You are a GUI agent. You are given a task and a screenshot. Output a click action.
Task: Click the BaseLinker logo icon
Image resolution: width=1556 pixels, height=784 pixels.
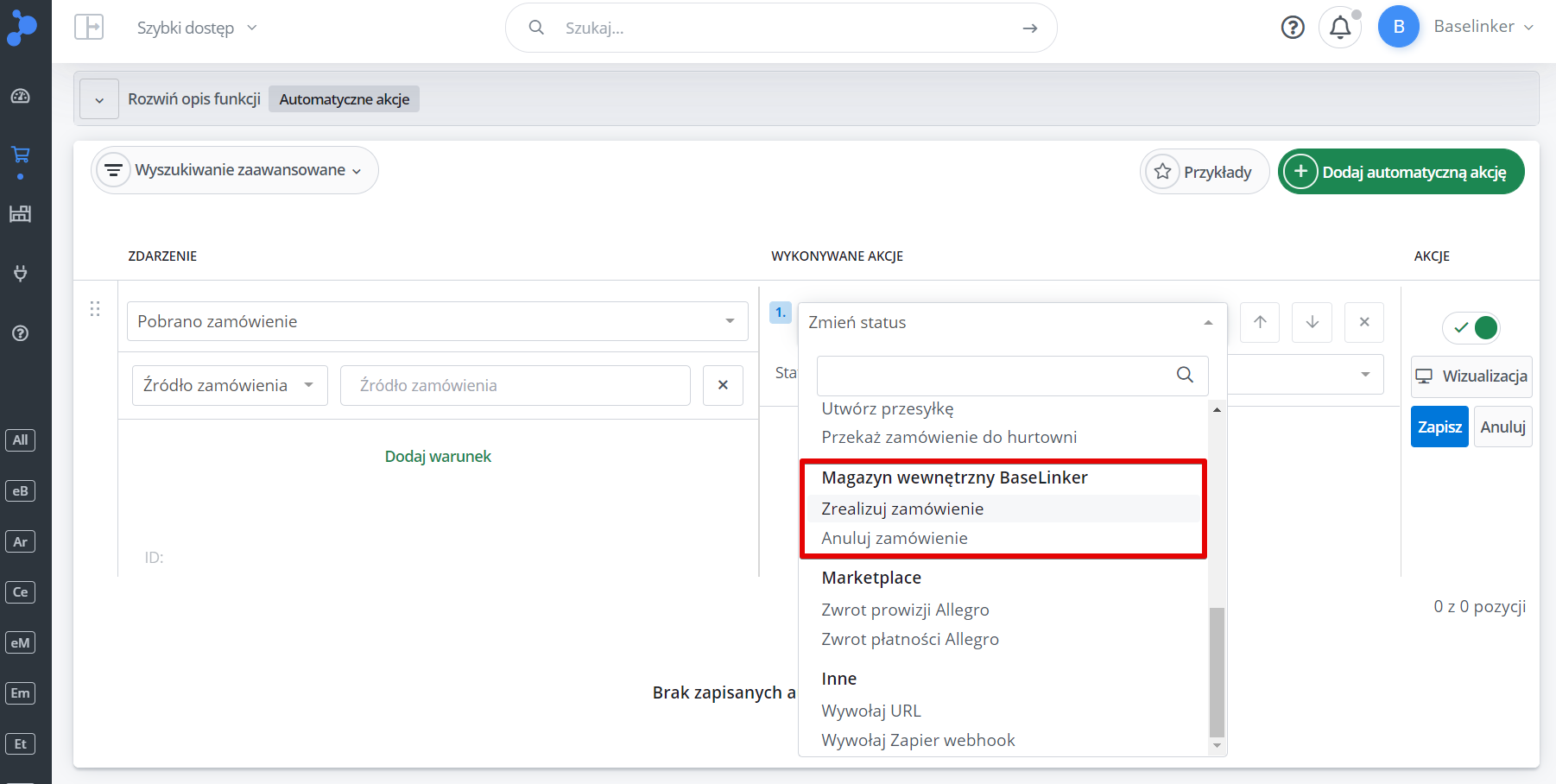coord(21,27)
